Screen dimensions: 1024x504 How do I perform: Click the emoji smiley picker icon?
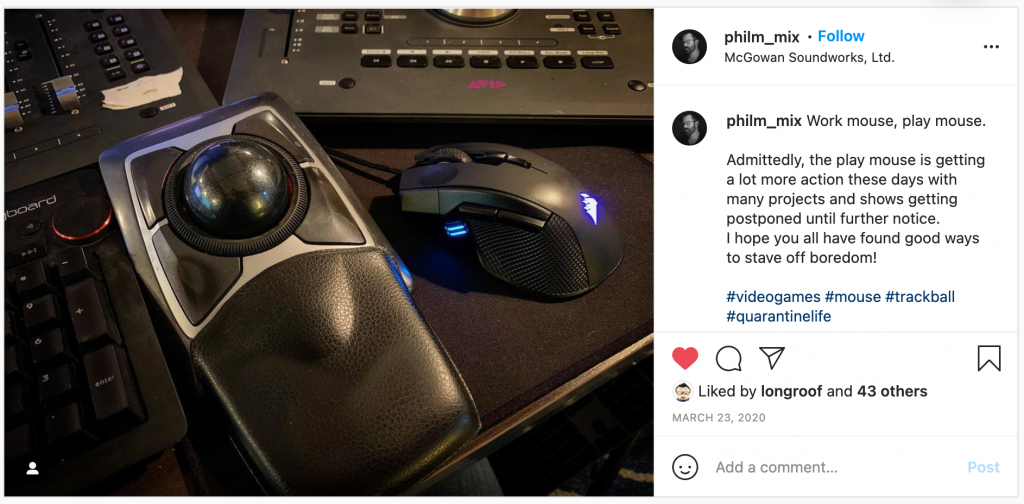pyautogui.click(x=685, y=467)
